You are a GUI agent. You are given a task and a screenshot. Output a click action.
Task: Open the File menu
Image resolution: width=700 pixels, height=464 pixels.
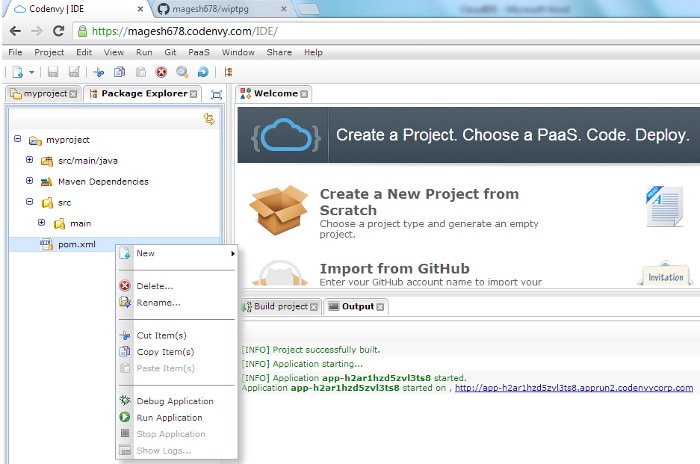pos(15,52)
